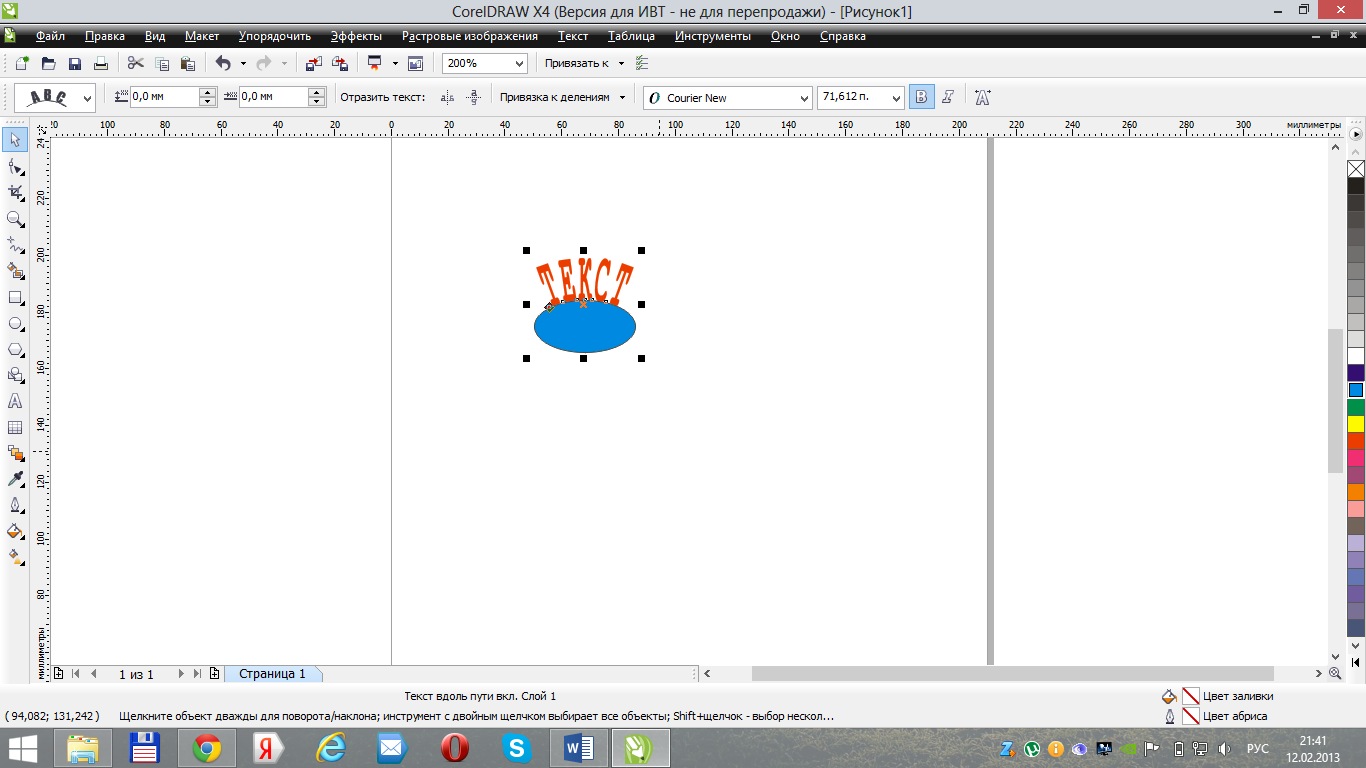Activate the Text tool
Screen dimensions: 1366x768
click(x=15, y=401)
